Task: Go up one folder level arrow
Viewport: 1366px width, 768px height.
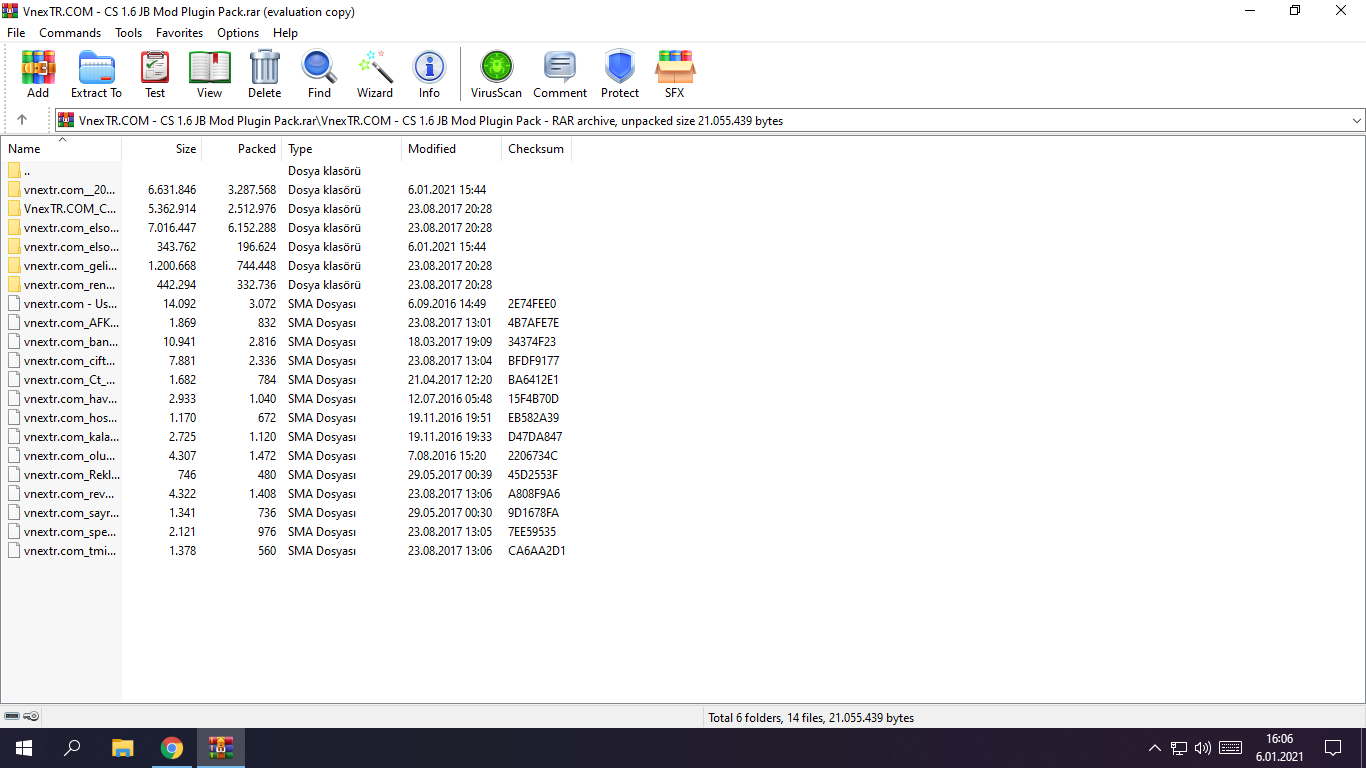Action: point(22,120)
